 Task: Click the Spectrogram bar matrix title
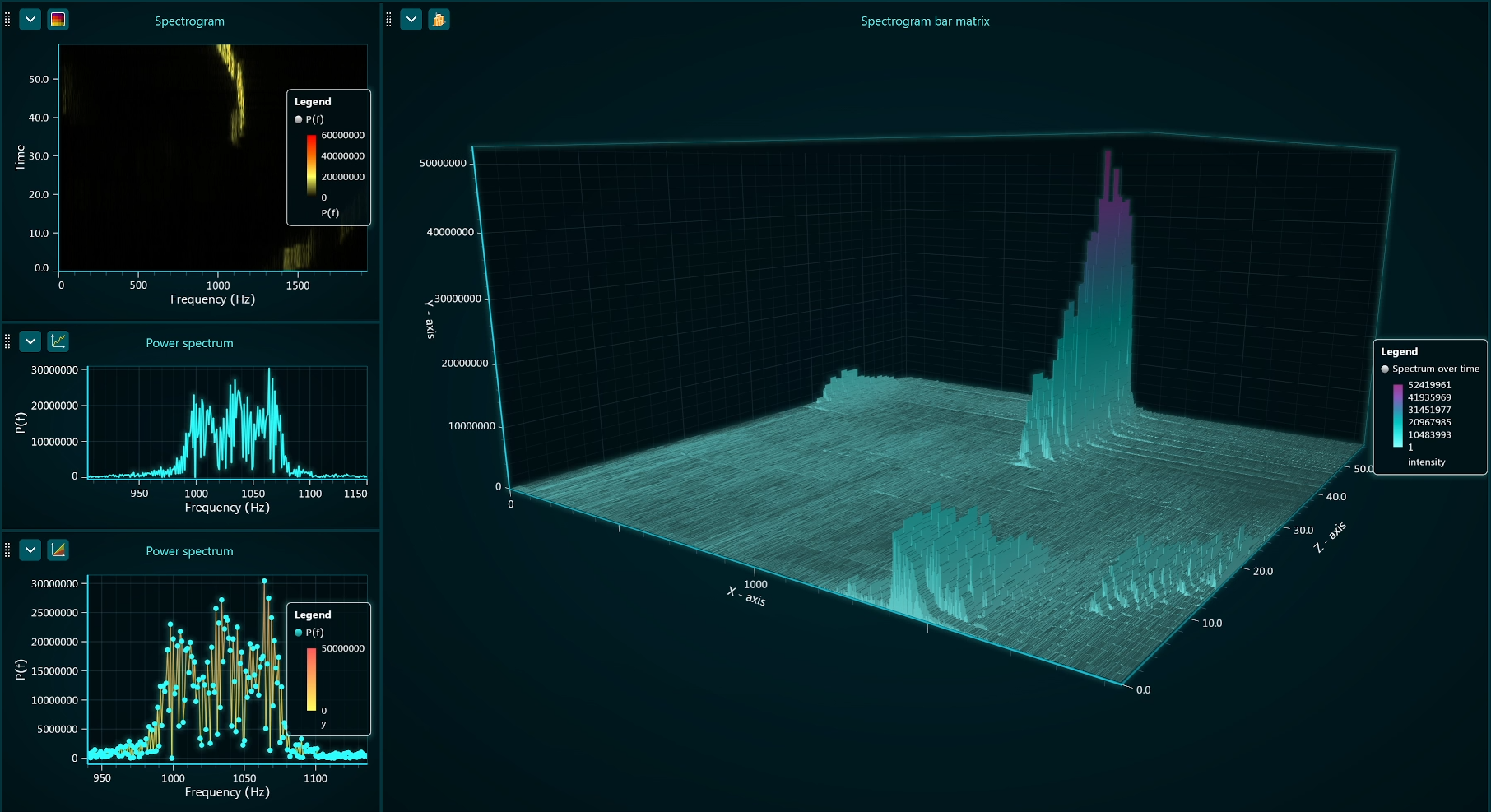click(925, 21)
